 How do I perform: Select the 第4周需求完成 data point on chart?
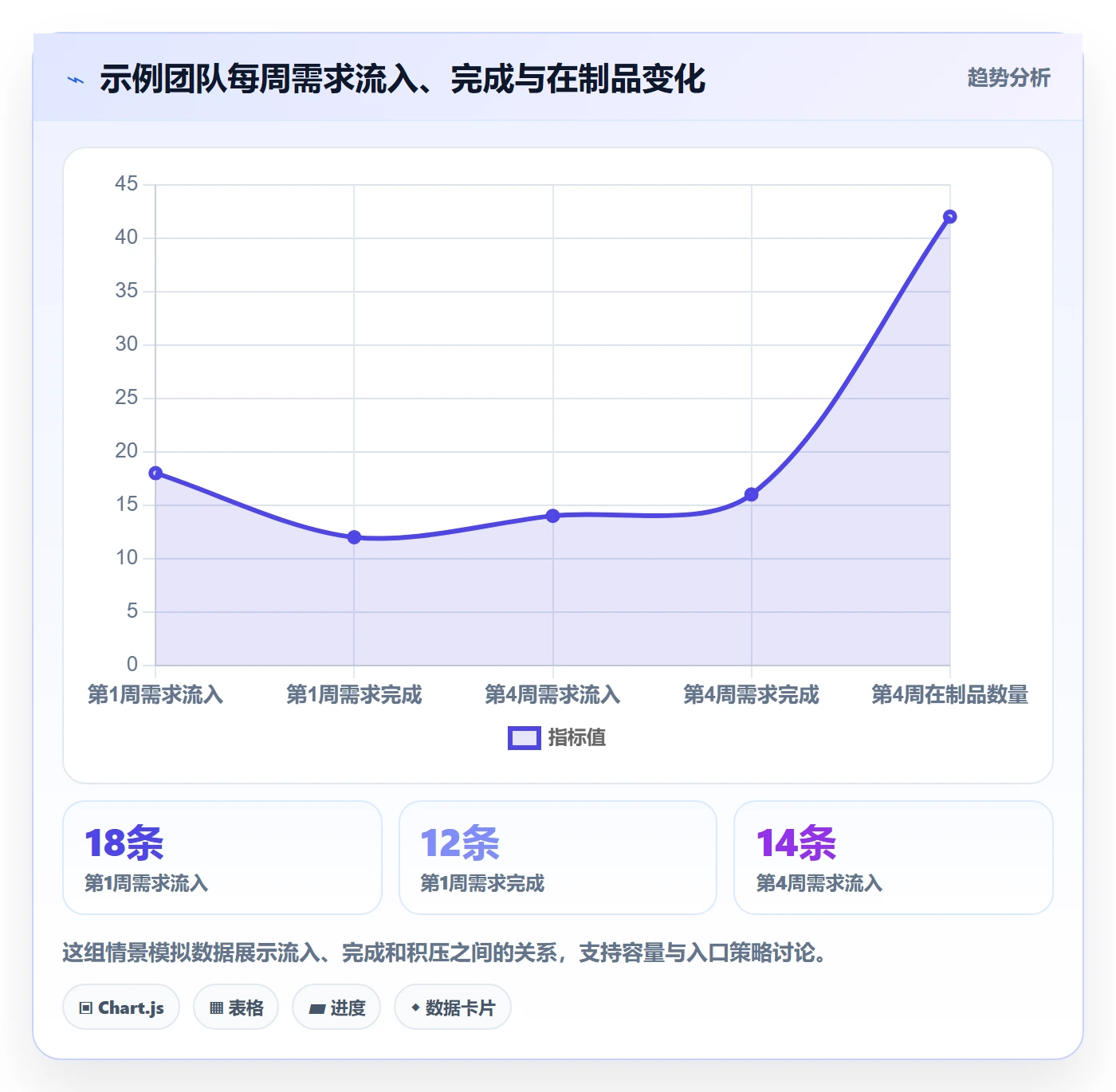click(x=751, y=494)
